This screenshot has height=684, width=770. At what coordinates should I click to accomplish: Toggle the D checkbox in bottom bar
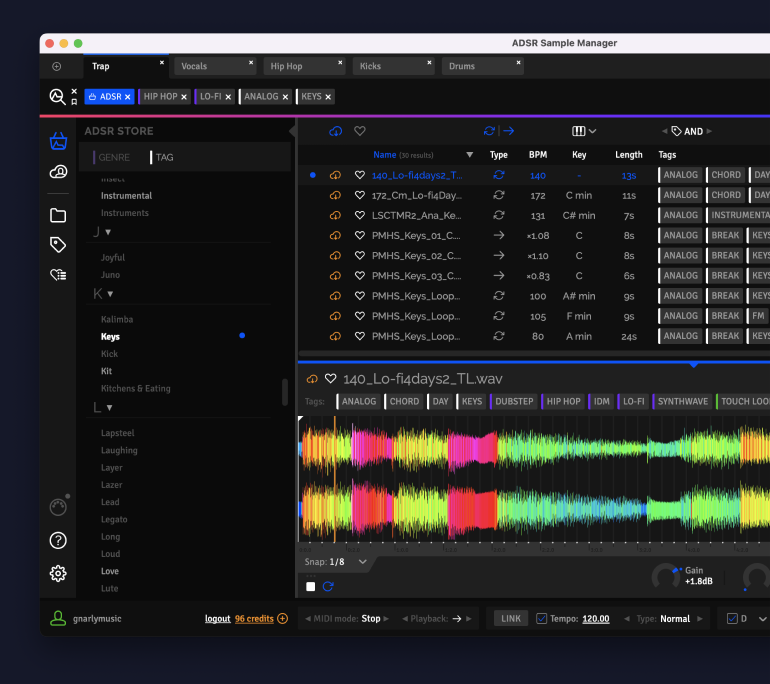click(732, 619)
